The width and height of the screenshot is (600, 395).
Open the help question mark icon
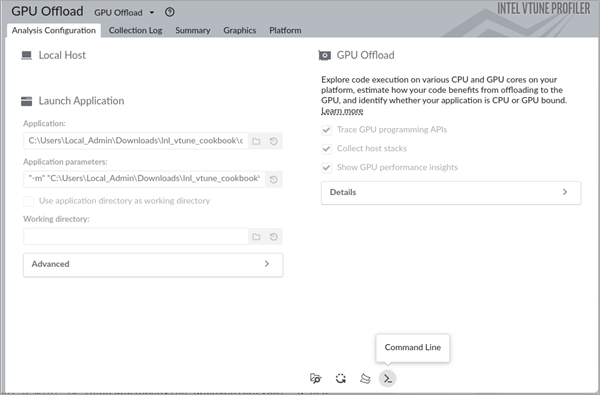click(x=170, y=12)
